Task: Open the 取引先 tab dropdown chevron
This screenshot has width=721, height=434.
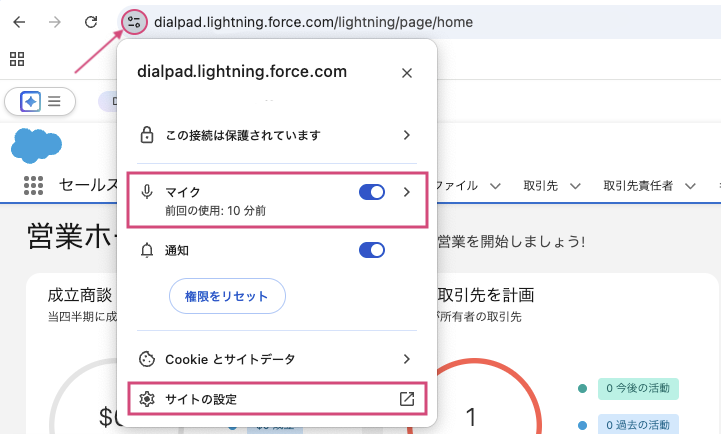Action: point(578,186)
